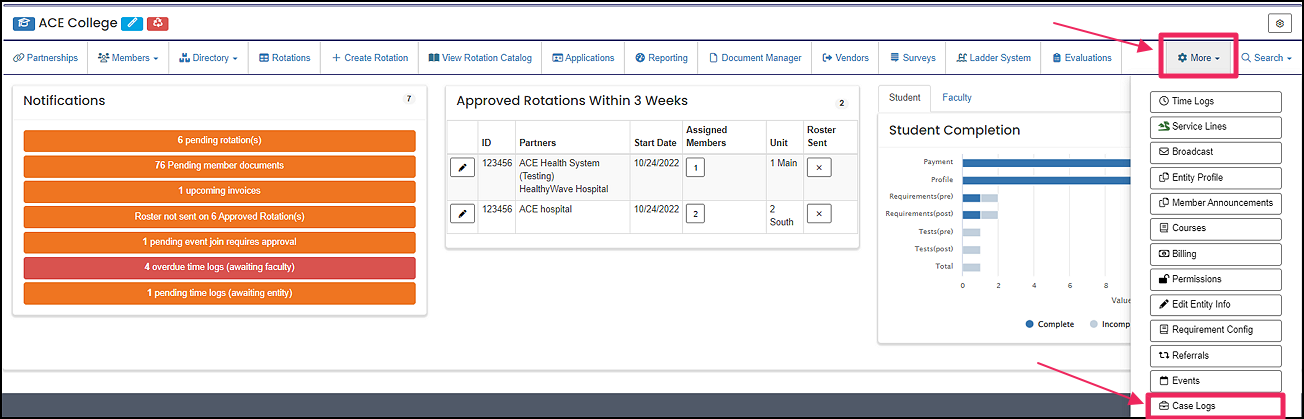The height and width of the screenshot is (419, 1304).
Task: Switch to the Faculty tab
Action: 956,98
